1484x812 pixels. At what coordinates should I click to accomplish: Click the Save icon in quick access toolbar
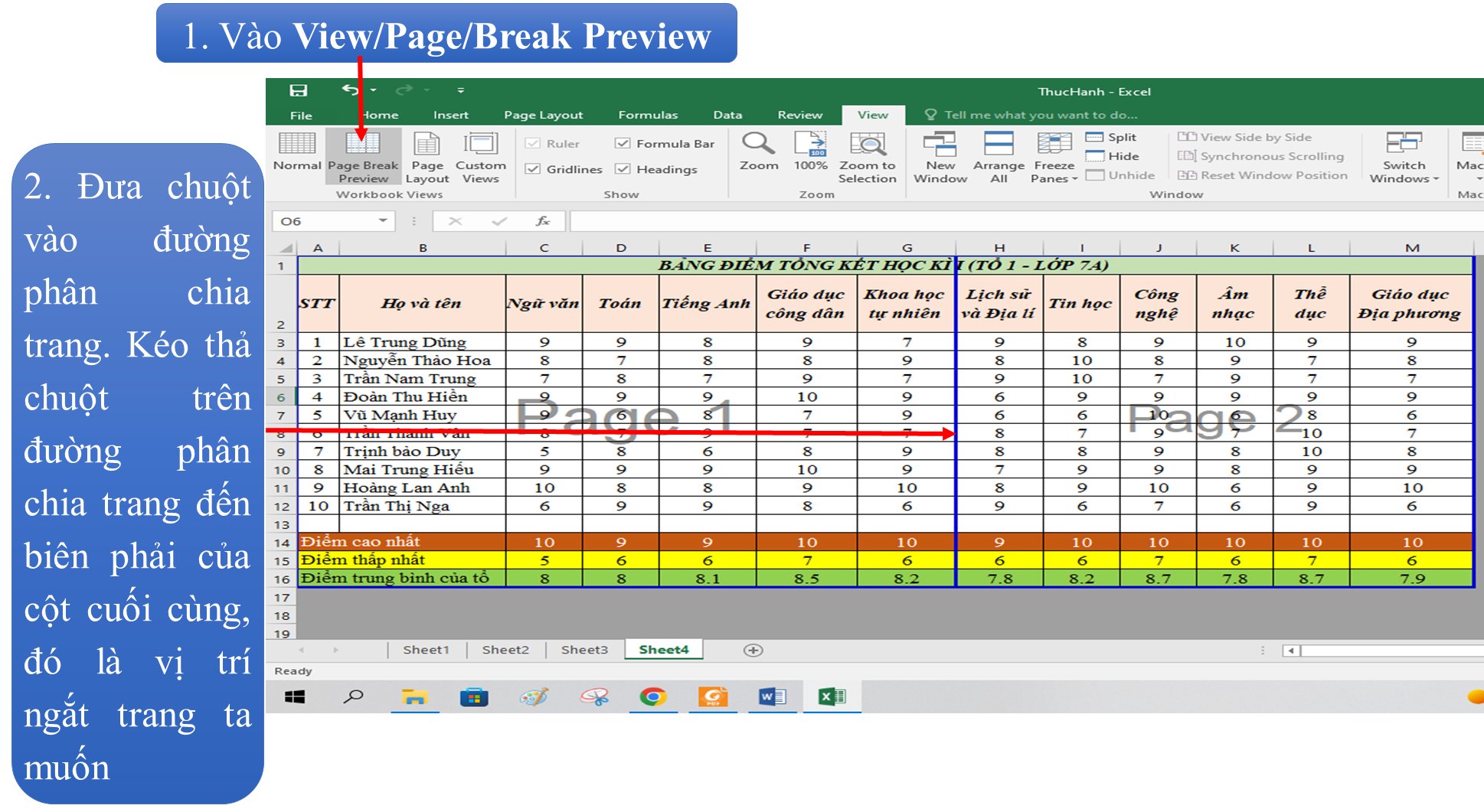[x=298, y=91]
